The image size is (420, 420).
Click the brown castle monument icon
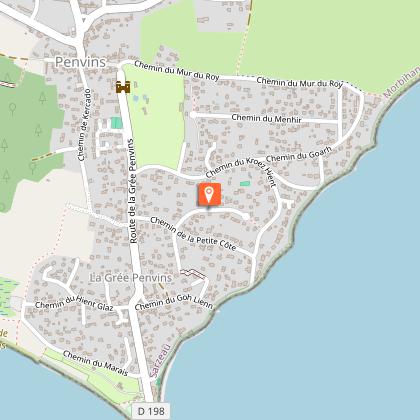pos(123,87)
